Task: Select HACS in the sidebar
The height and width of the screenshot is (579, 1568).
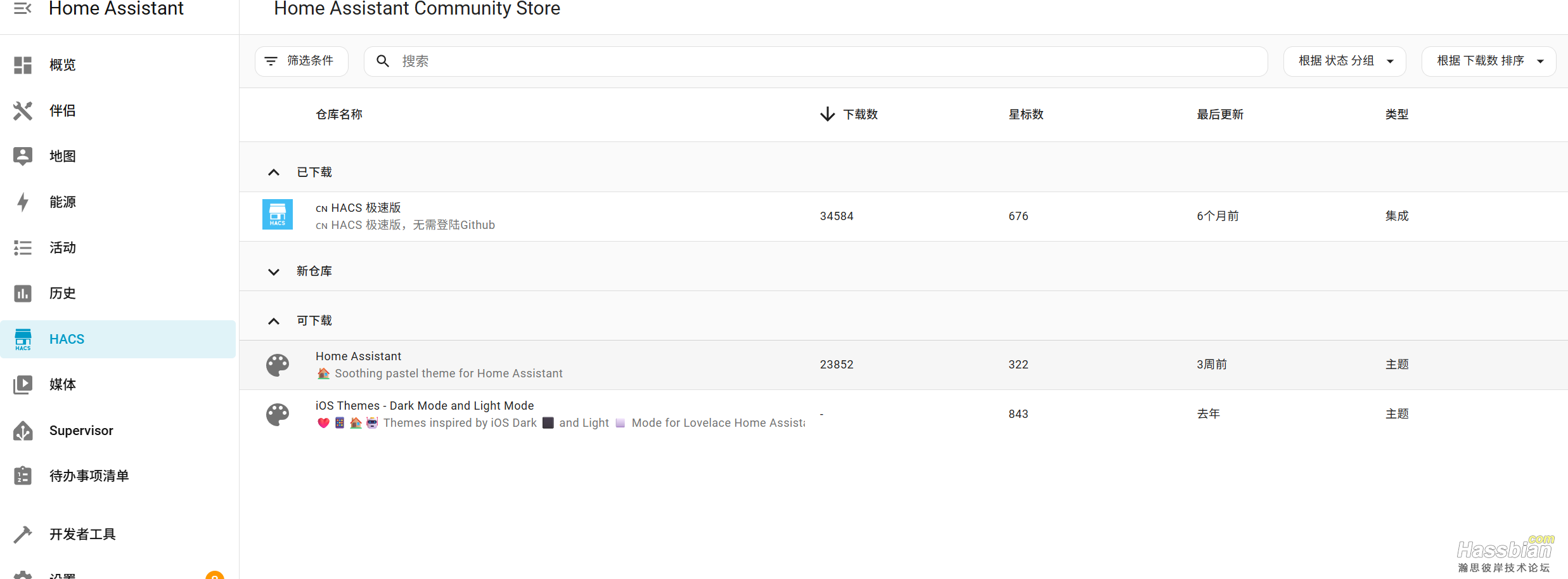Action: click(67, 339)
